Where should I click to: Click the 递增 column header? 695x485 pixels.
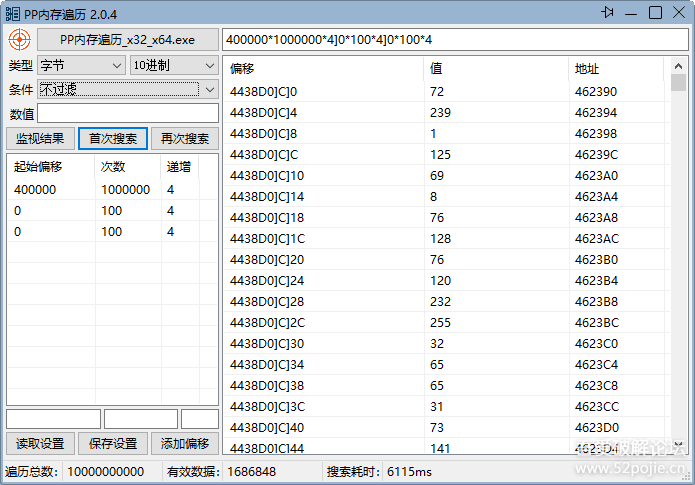(x=180, y=167)
